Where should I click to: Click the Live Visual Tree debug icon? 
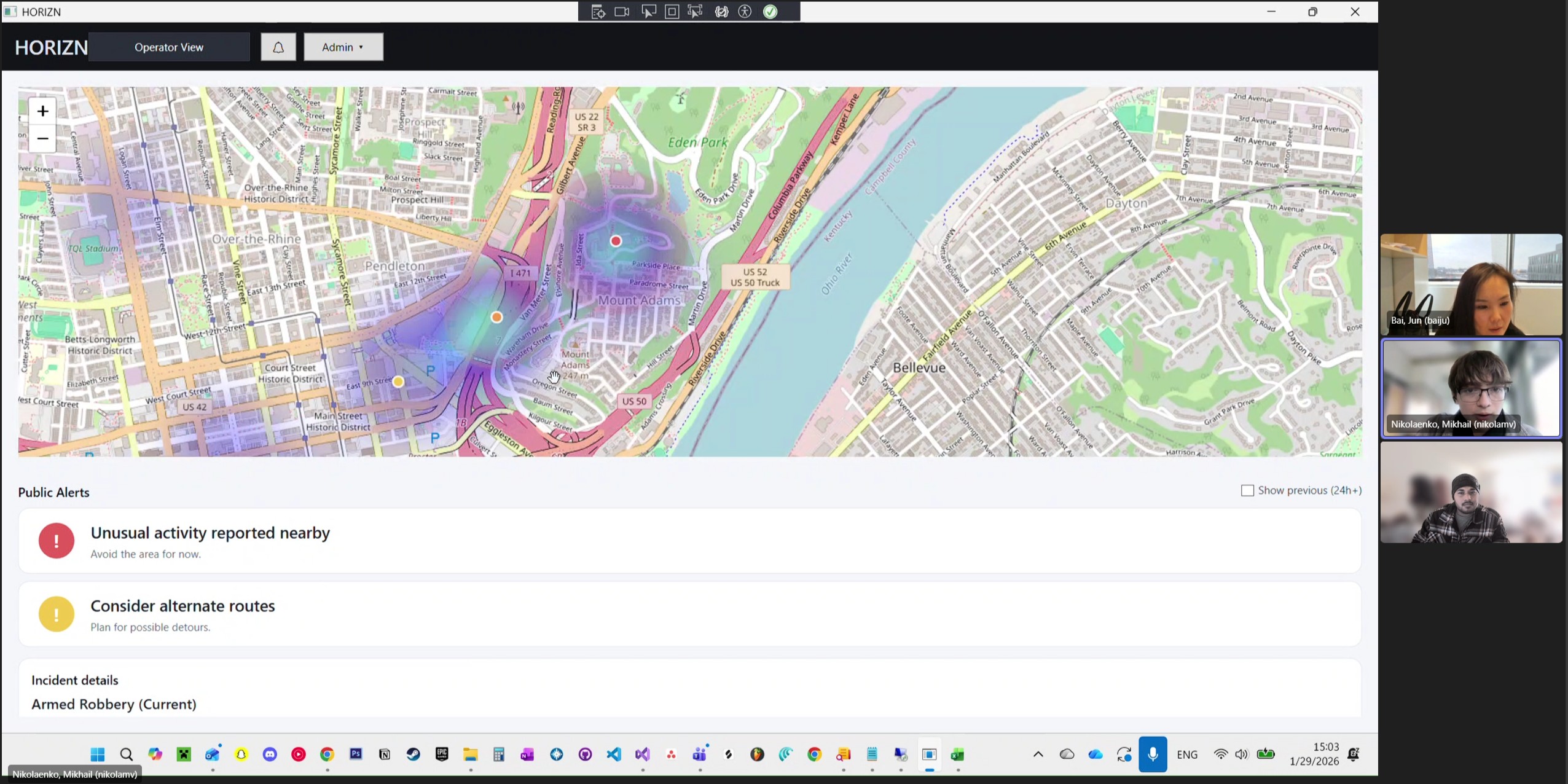tap(598, 12)
